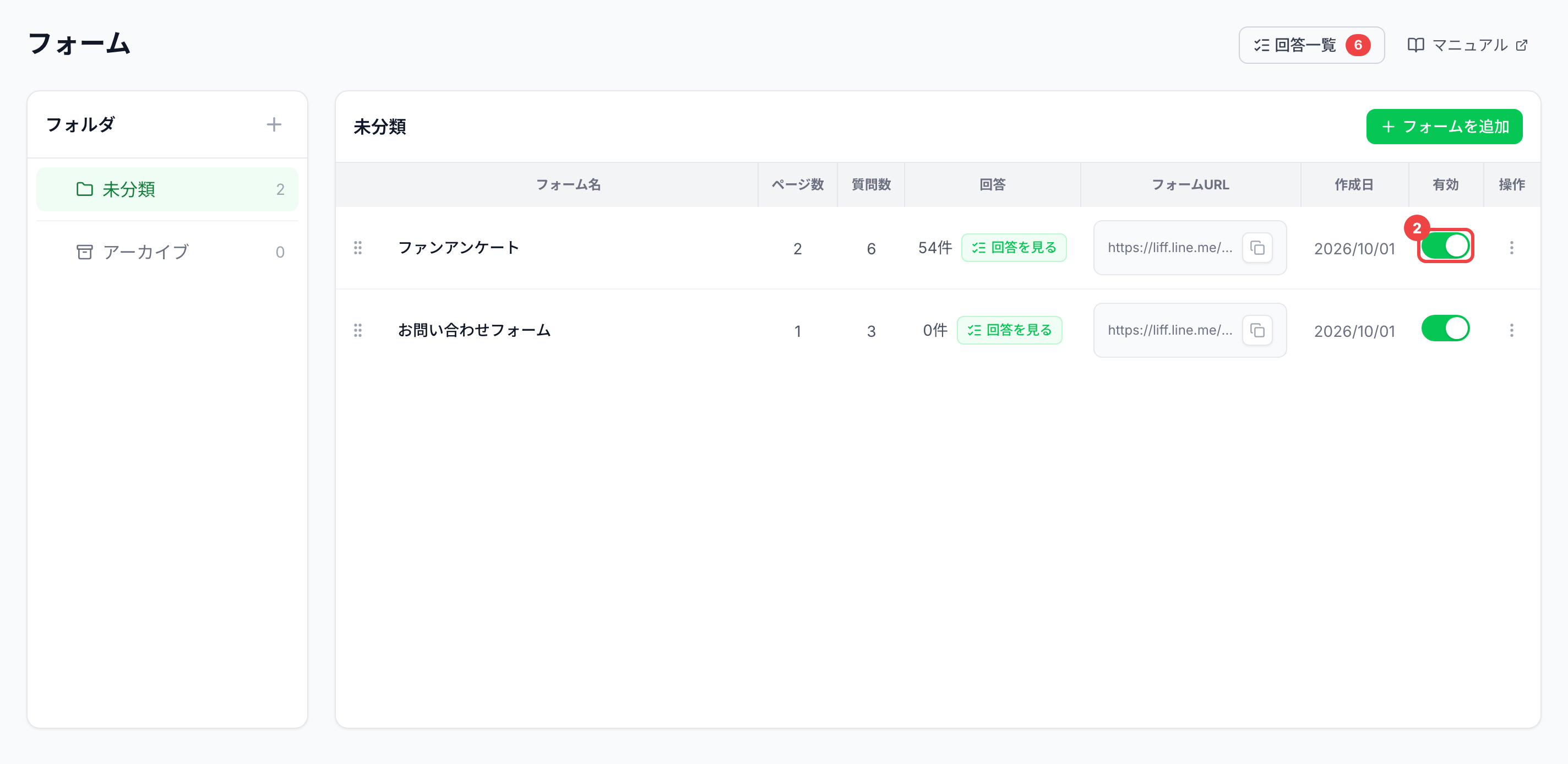This screenshot has height=764, width=1568.
Task: Click the external link icon beside マニュアル
Action: click(1521, 45)
